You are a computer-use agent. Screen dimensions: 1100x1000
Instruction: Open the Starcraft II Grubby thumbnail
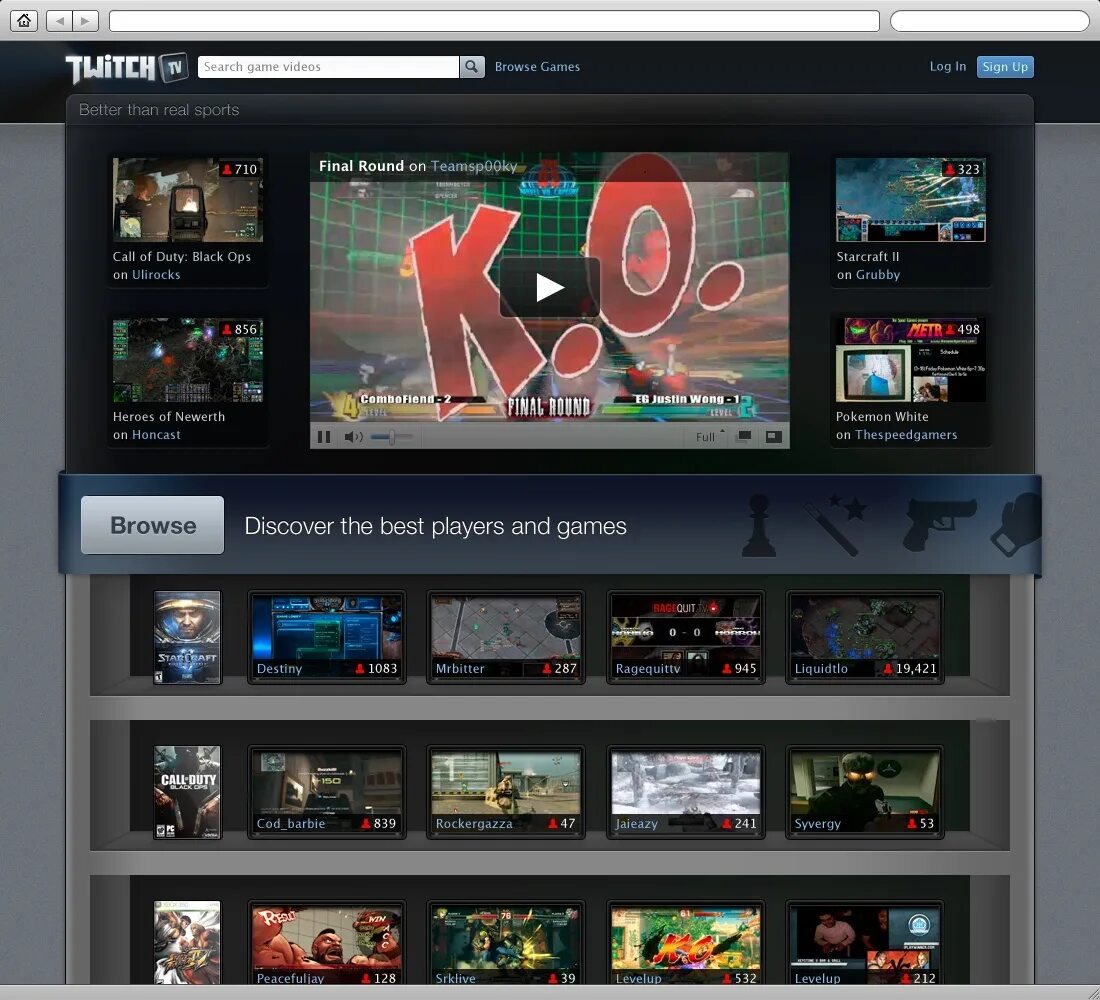pos(911,200)
